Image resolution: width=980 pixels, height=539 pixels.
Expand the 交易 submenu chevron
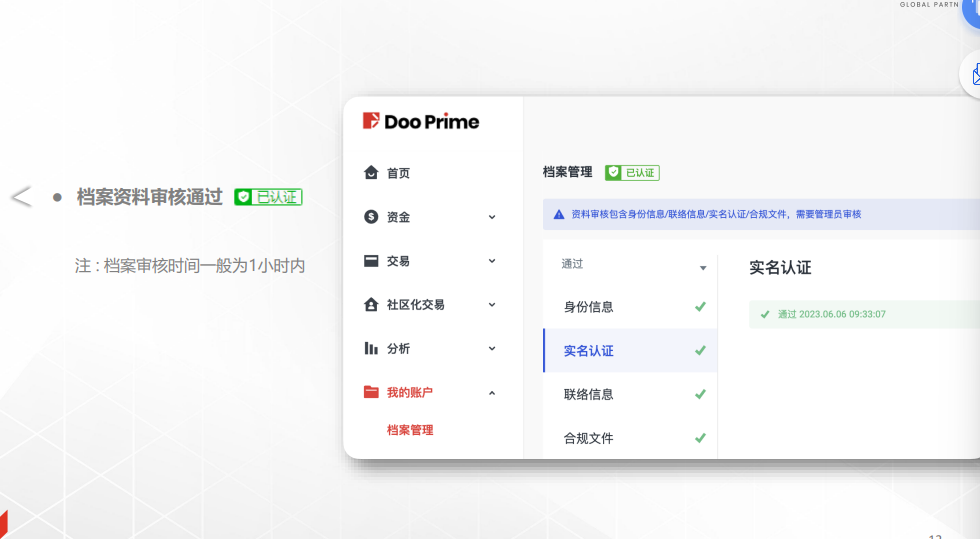coord(492,261)
